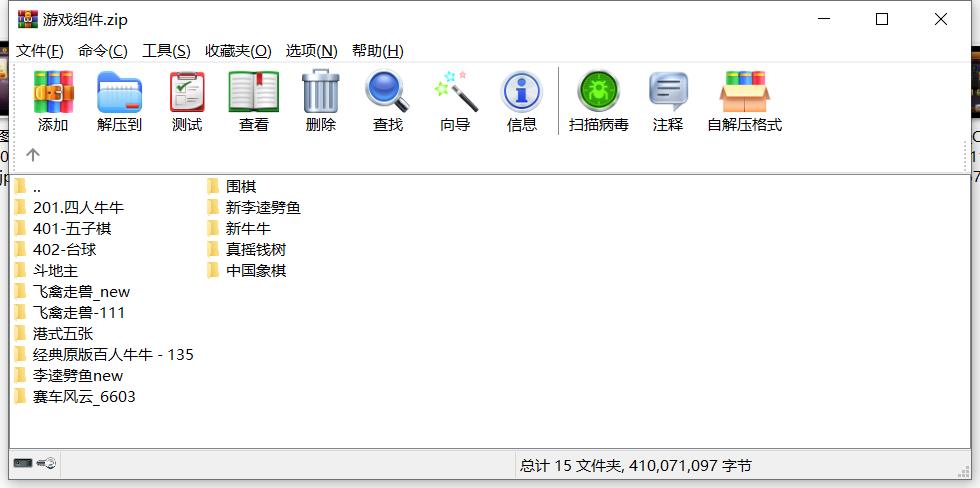This screenshot has height=488, width=980.
Task: Run the 测试 (Test) archive tool
Action: pos(187,93)
